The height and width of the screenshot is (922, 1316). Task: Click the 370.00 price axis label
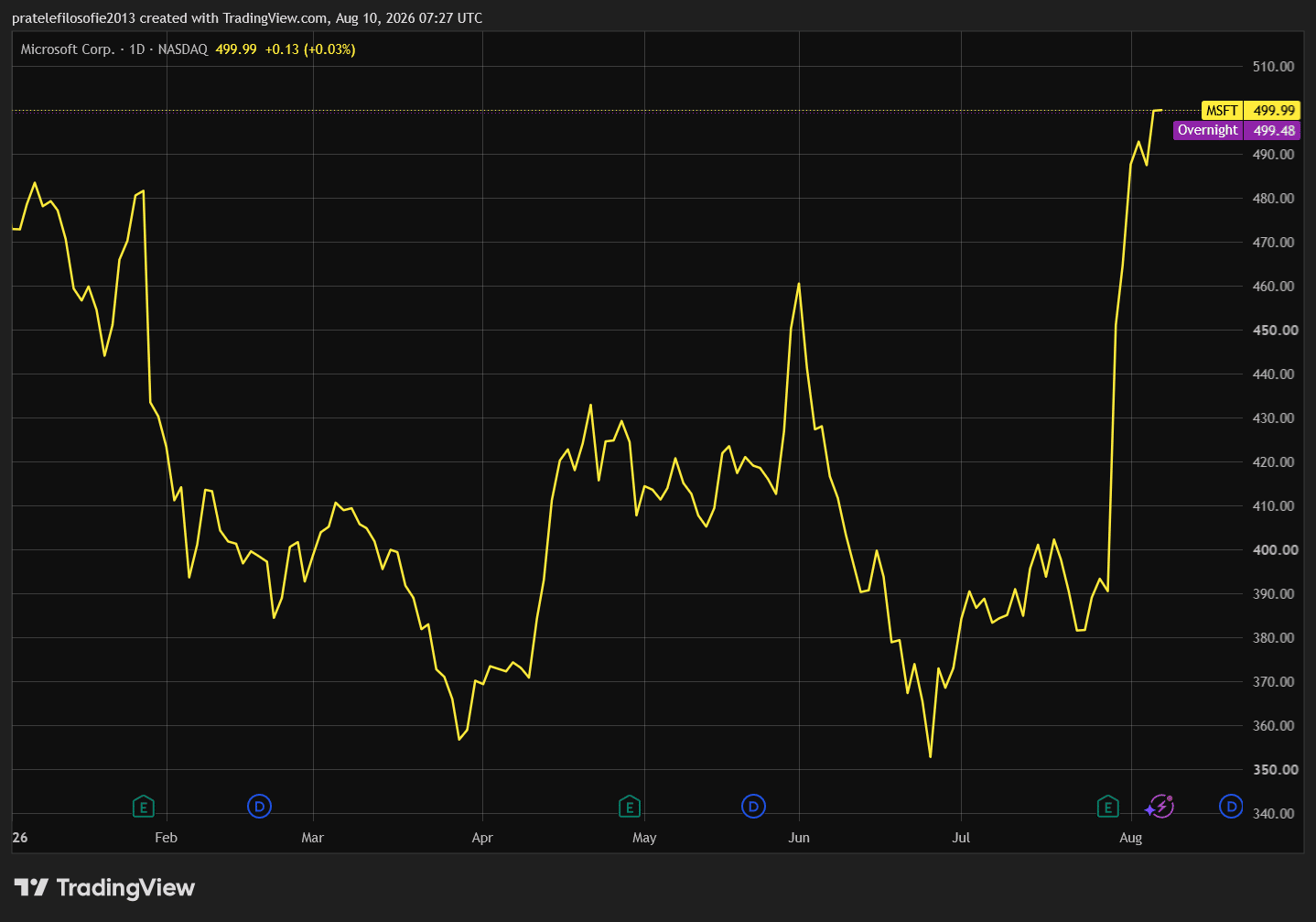(x=1274, y=681)
